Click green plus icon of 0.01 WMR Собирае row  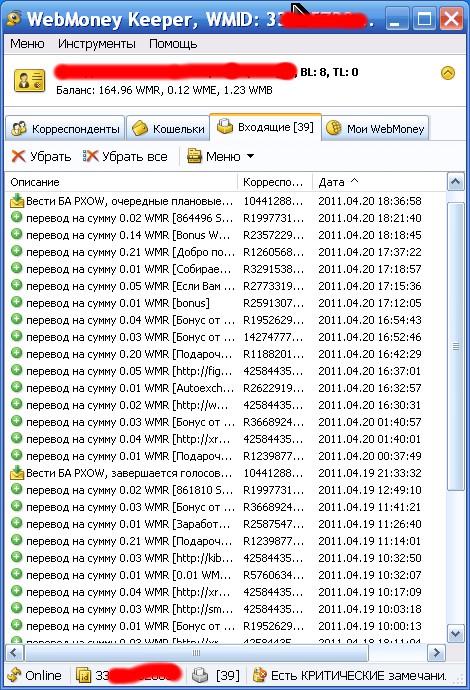17,268
